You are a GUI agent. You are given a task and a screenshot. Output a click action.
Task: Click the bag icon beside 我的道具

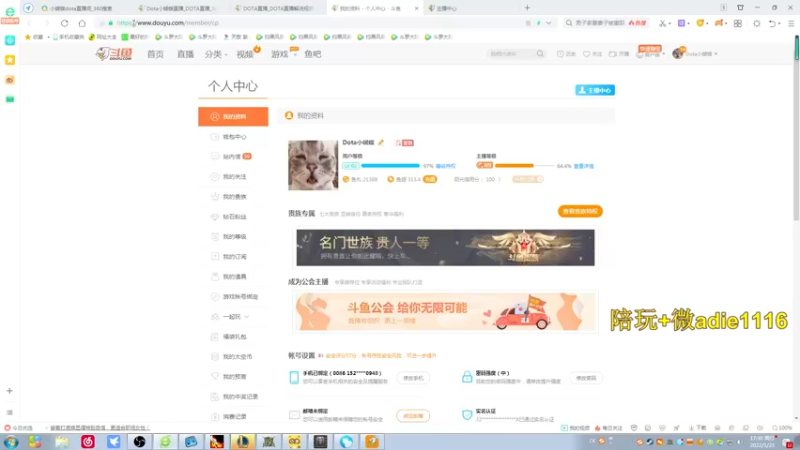tap(215, 277)
